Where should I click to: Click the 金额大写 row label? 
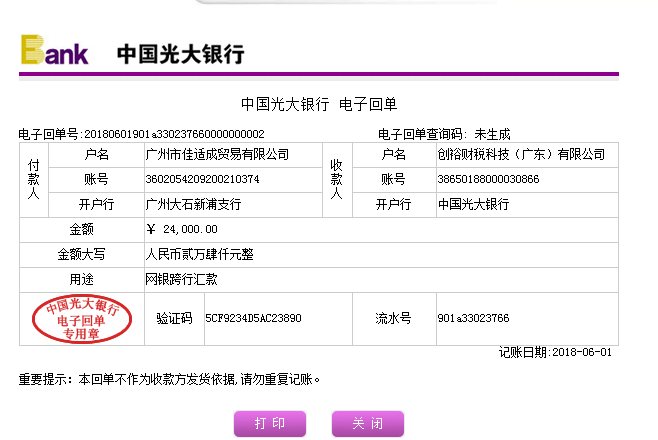[x=81, y=255]
